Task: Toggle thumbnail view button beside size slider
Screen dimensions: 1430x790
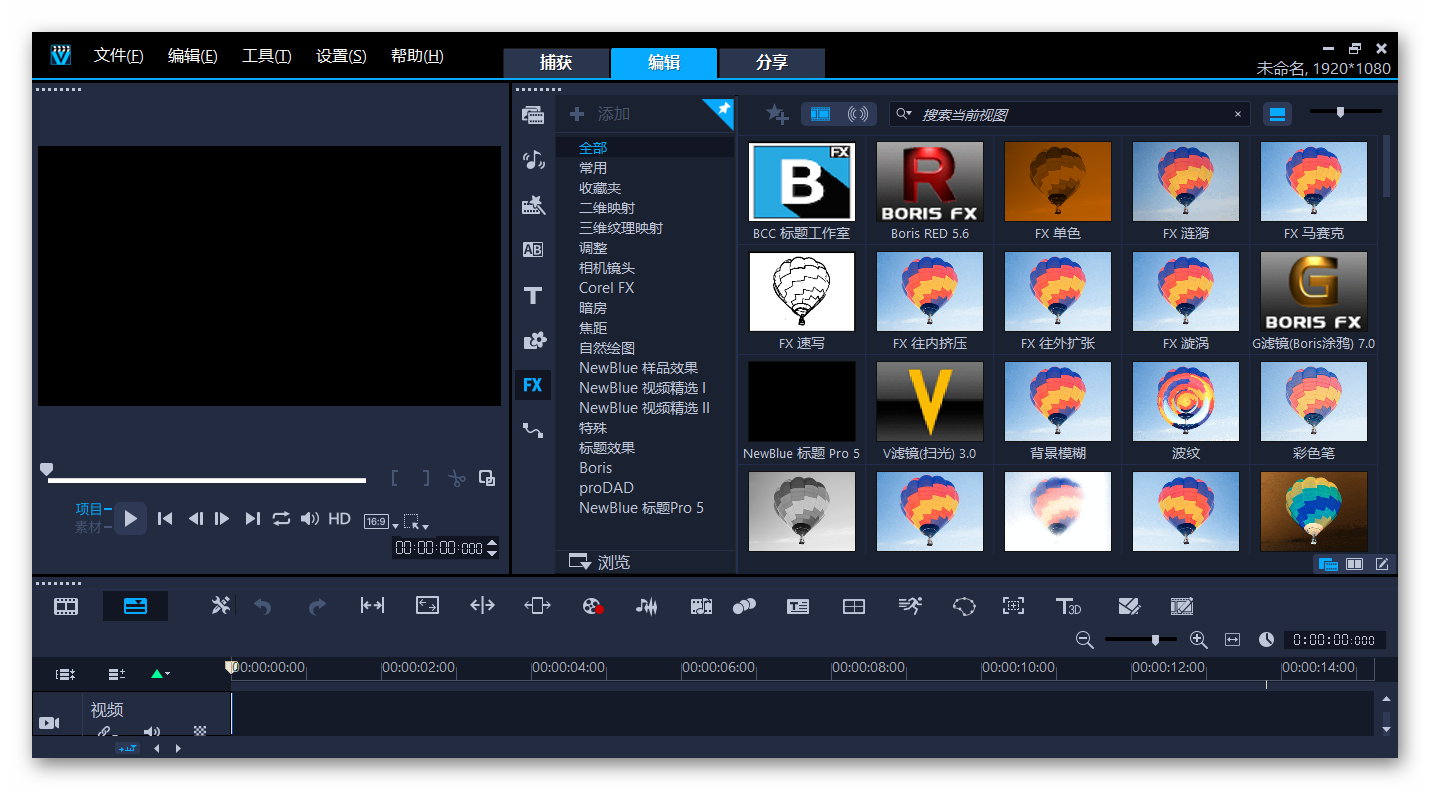Action: tap(1277, 114)
